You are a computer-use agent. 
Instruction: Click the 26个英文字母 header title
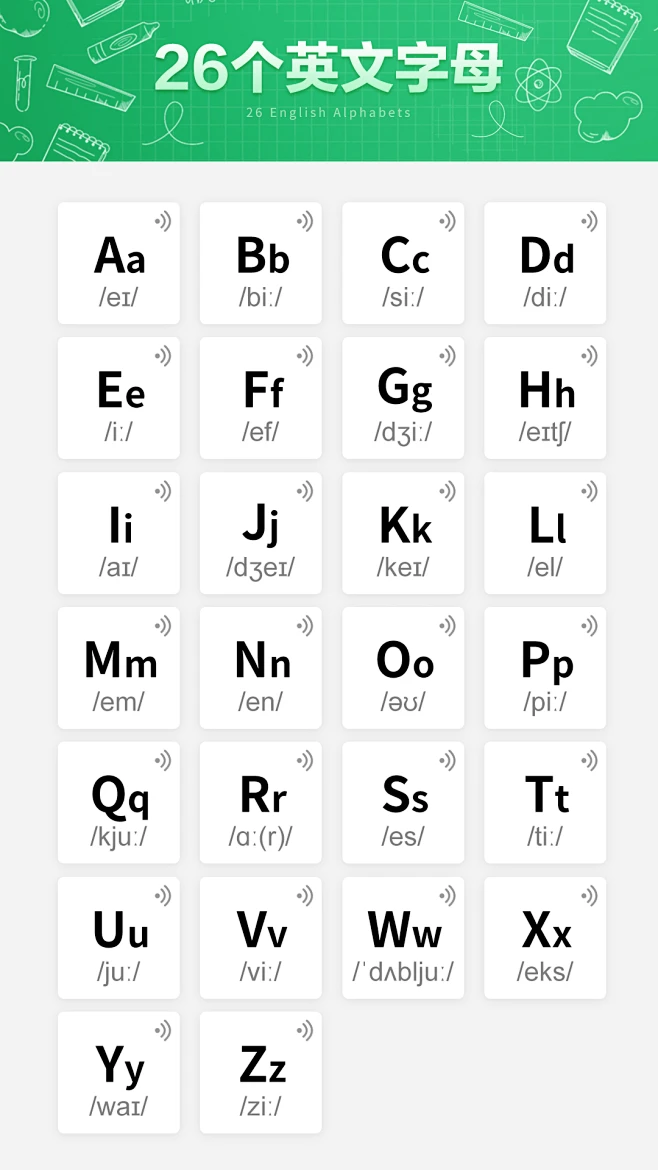coord(328,70)
